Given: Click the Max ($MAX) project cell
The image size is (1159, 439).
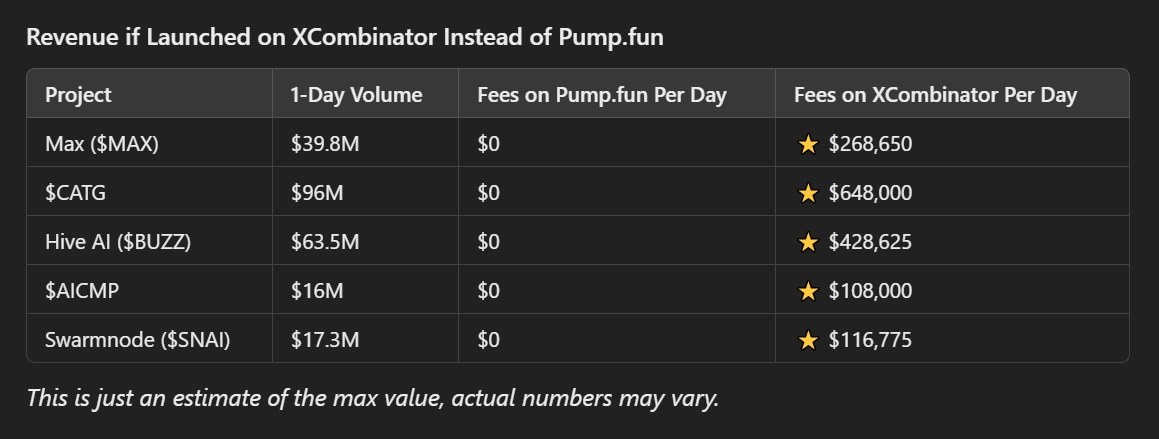Looking at the screenshot, I should pyautogui.click(x=102, y=144).
